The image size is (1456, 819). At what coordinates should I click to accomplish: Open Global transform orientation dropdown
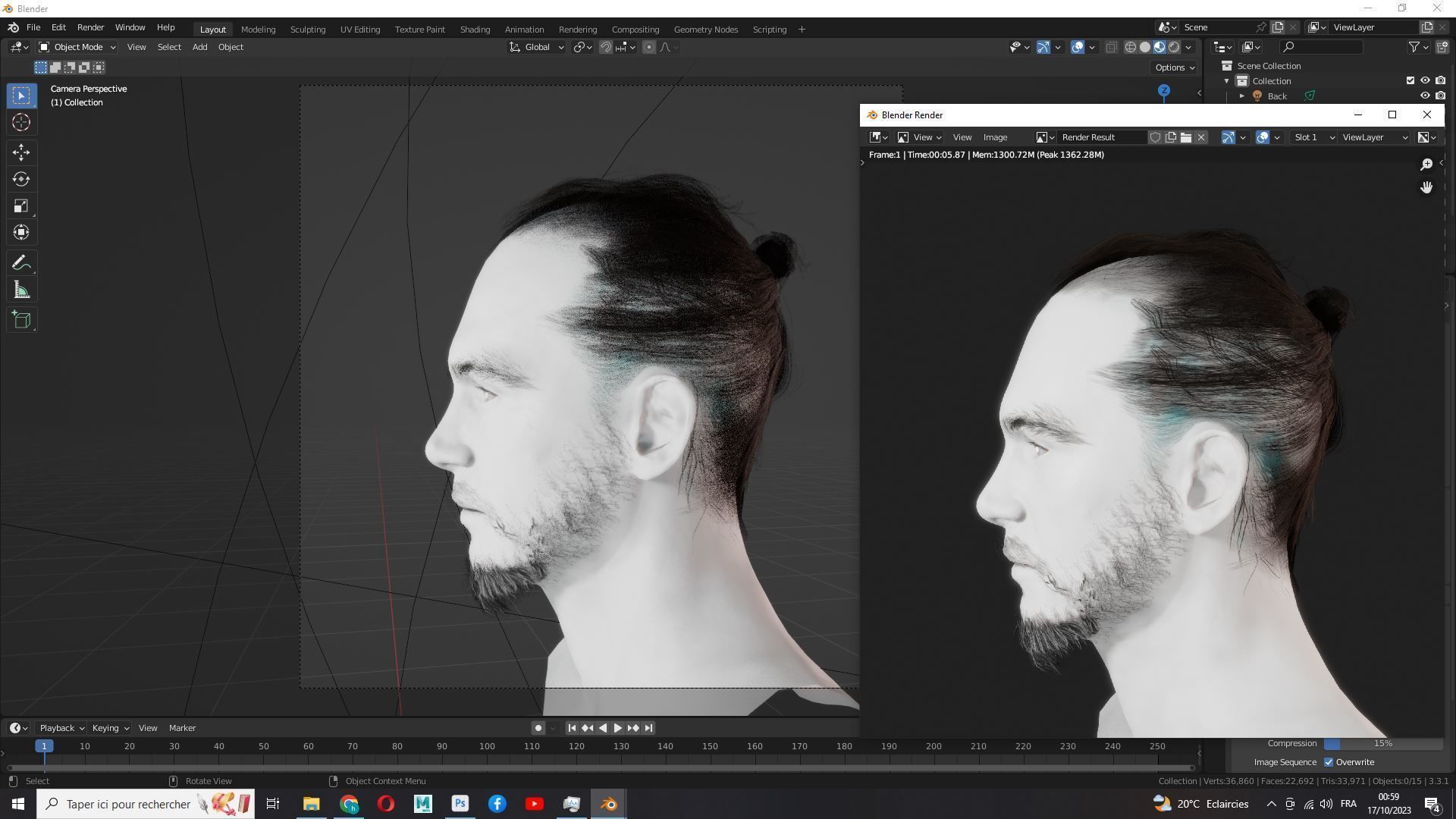coord(537,47)
